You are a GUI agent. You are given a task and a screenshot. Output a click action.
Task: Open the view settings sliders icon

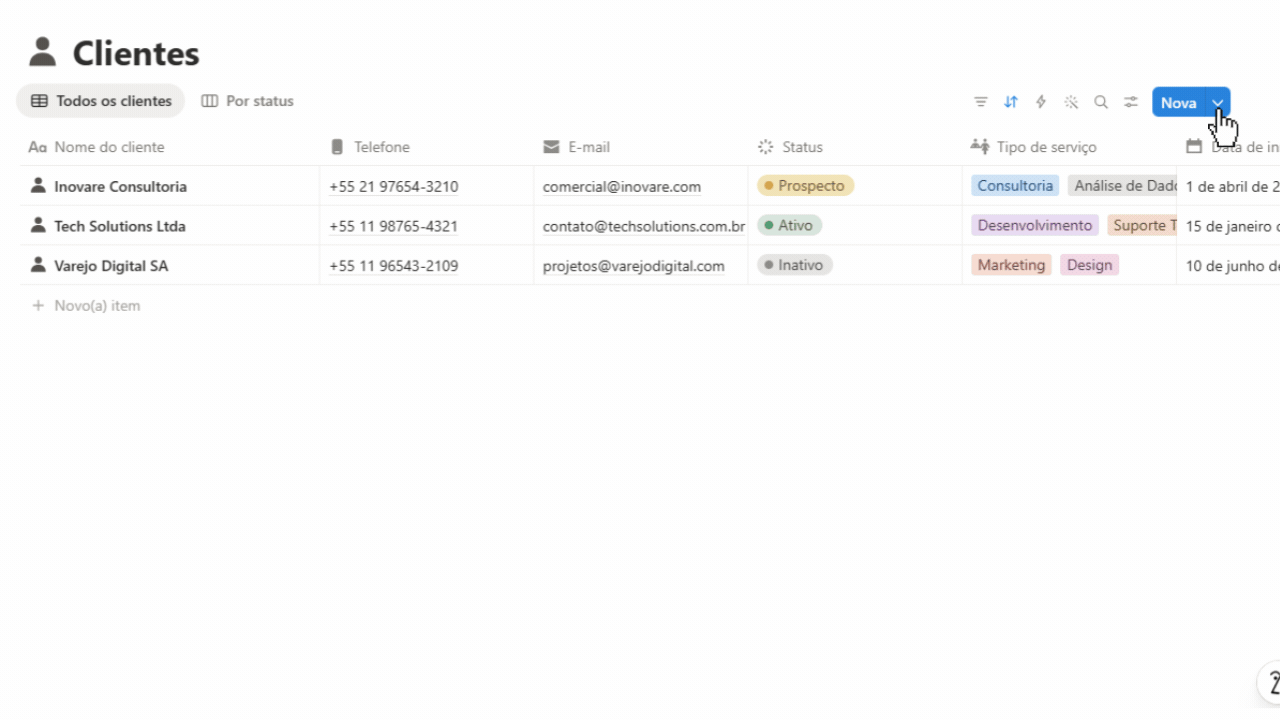coord(1131,102)
